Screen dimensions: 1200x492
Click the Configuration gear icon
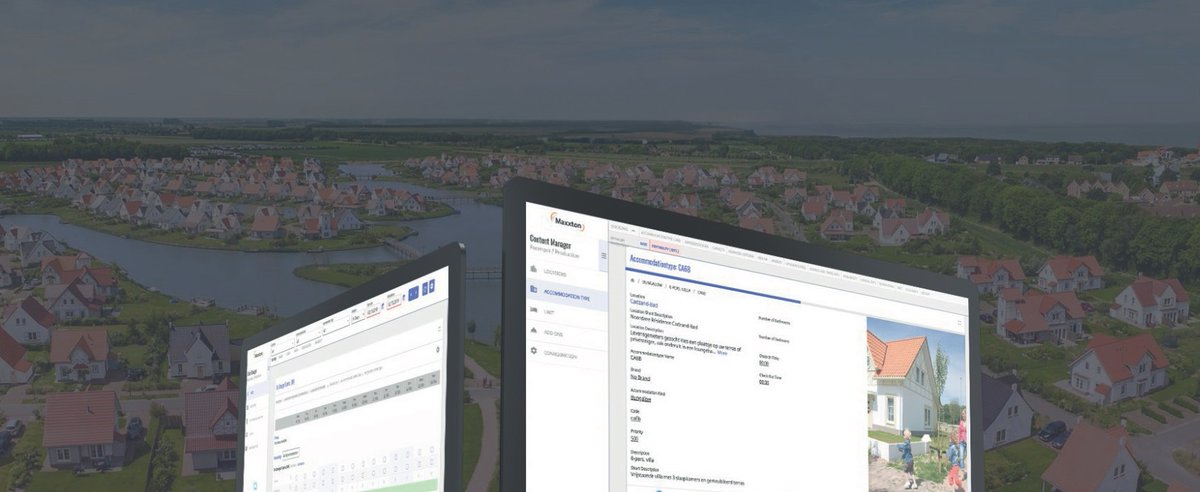pos(534,350)
